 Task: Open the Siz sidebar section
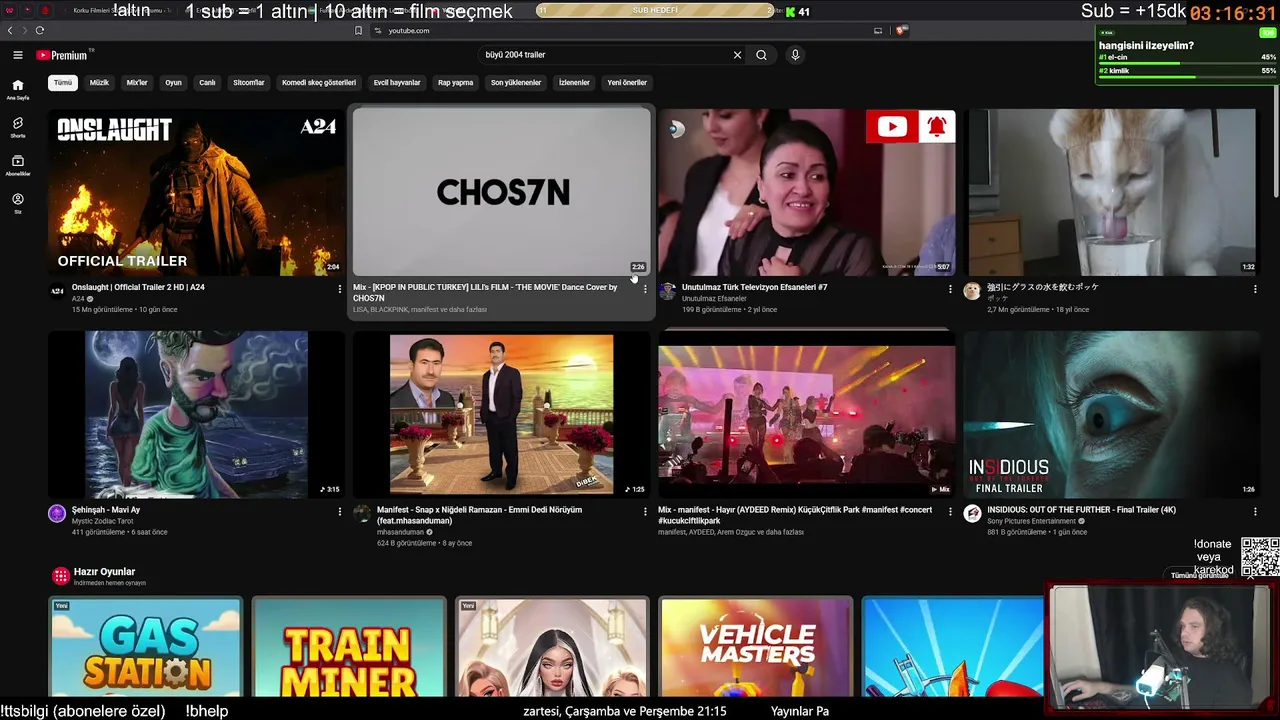[18, 204]
